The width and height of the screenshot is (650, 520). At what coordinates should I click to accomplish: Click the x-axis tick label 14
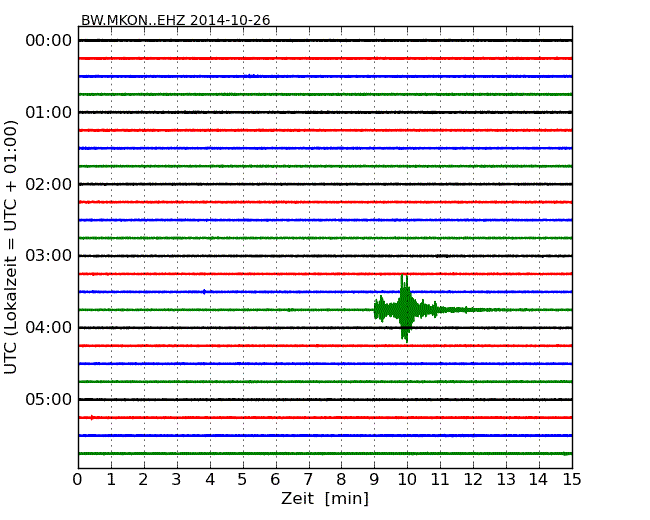[x=538, y=480]
